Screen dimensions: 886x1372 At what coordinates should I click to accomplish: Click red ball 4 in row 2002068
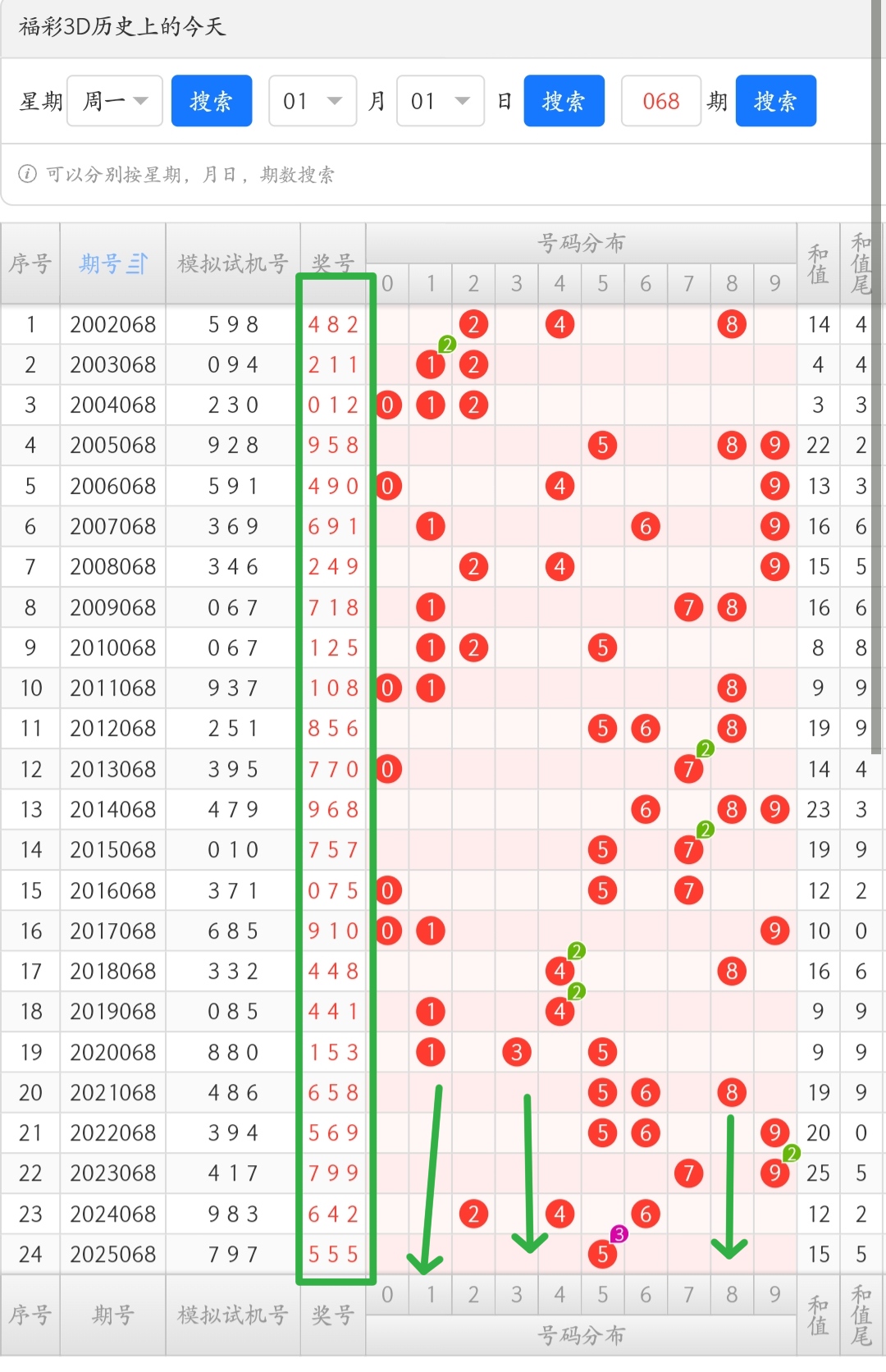coord(559,325)
